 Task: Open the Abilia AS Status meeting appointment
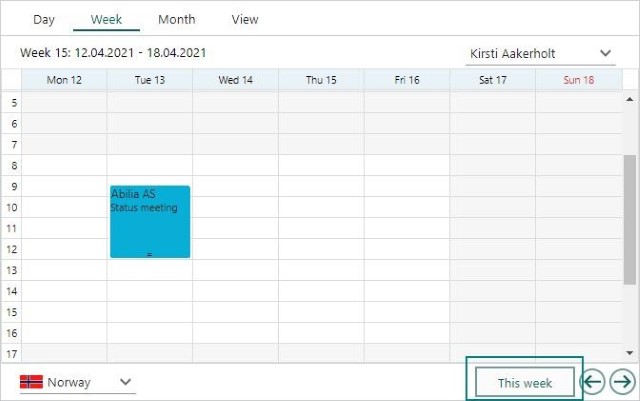click(x=150, y=222)
